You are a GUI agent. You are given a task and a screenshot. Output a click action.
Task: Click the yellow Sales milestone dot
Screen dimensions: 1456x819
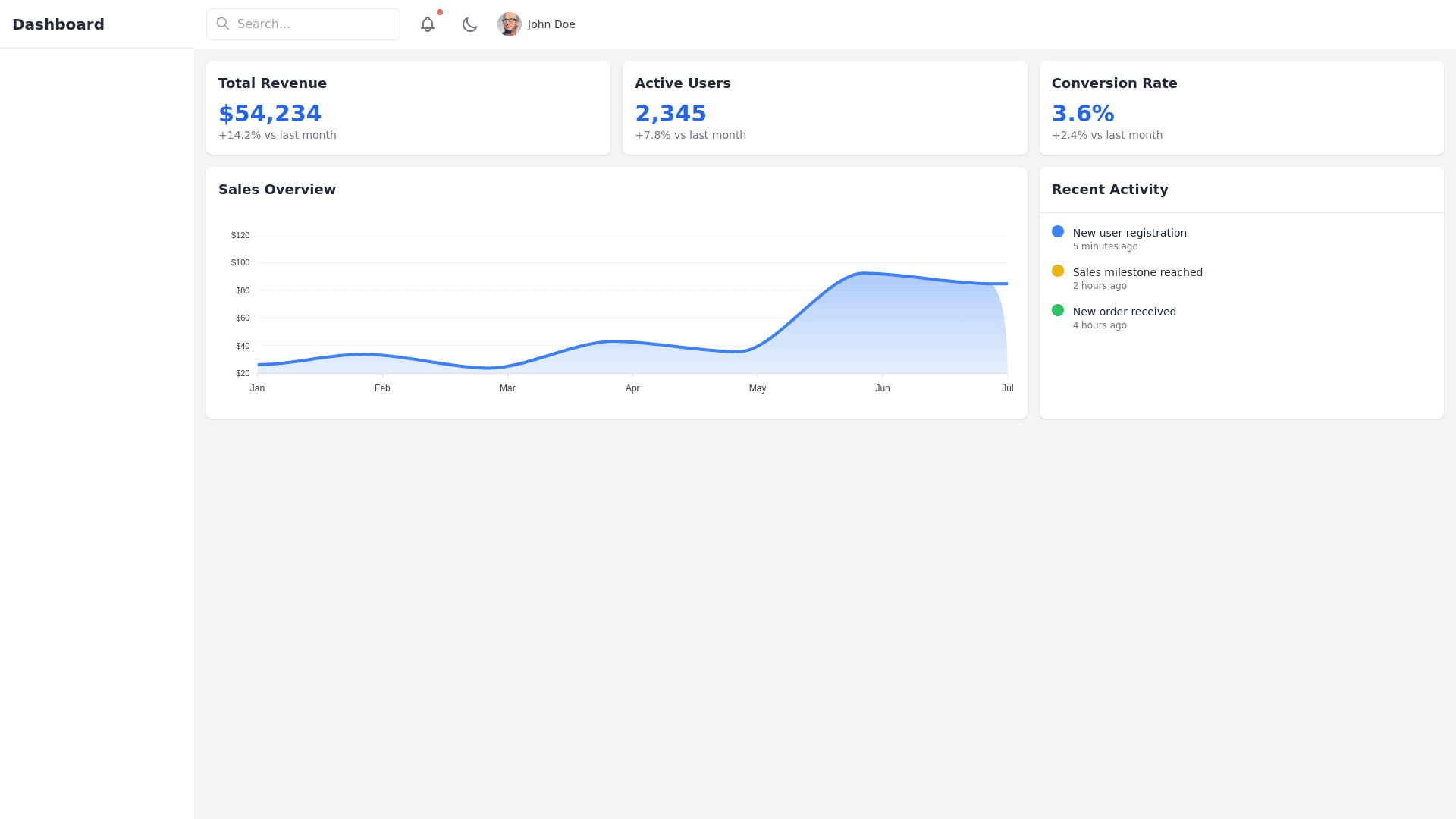click(1058, 271)
